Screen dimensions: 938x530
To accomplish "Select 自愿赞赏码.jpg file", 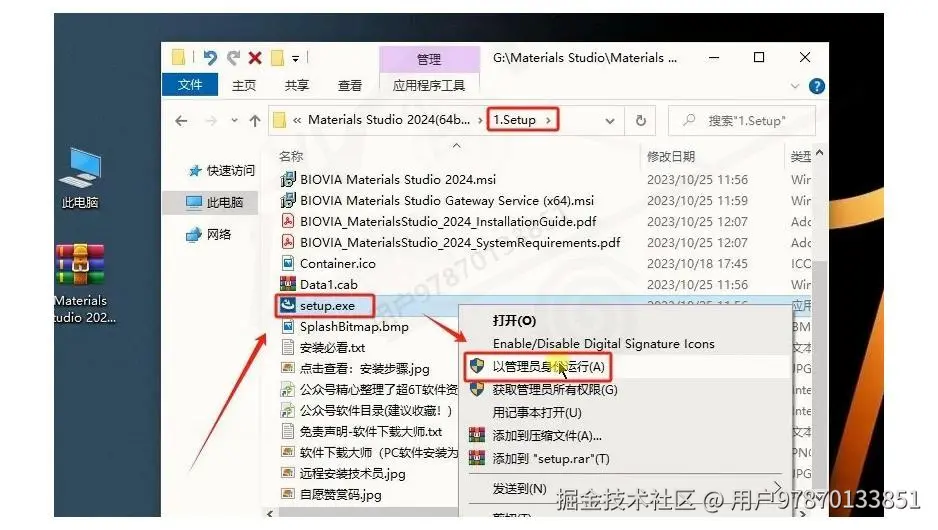I will pos(331,495).
